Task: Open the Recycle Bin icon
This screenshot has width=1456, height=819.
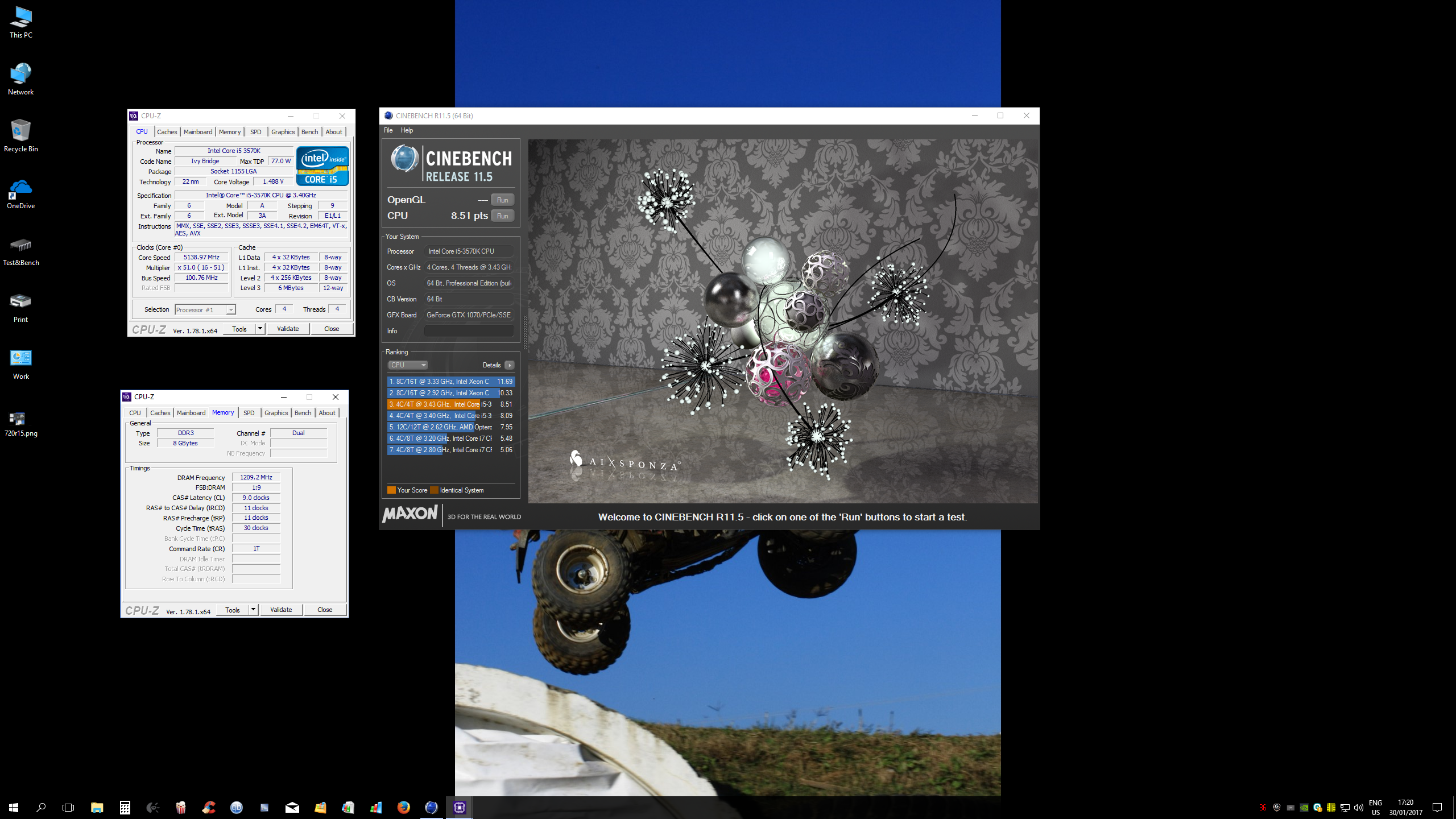Action: click(x=21, y=136)
